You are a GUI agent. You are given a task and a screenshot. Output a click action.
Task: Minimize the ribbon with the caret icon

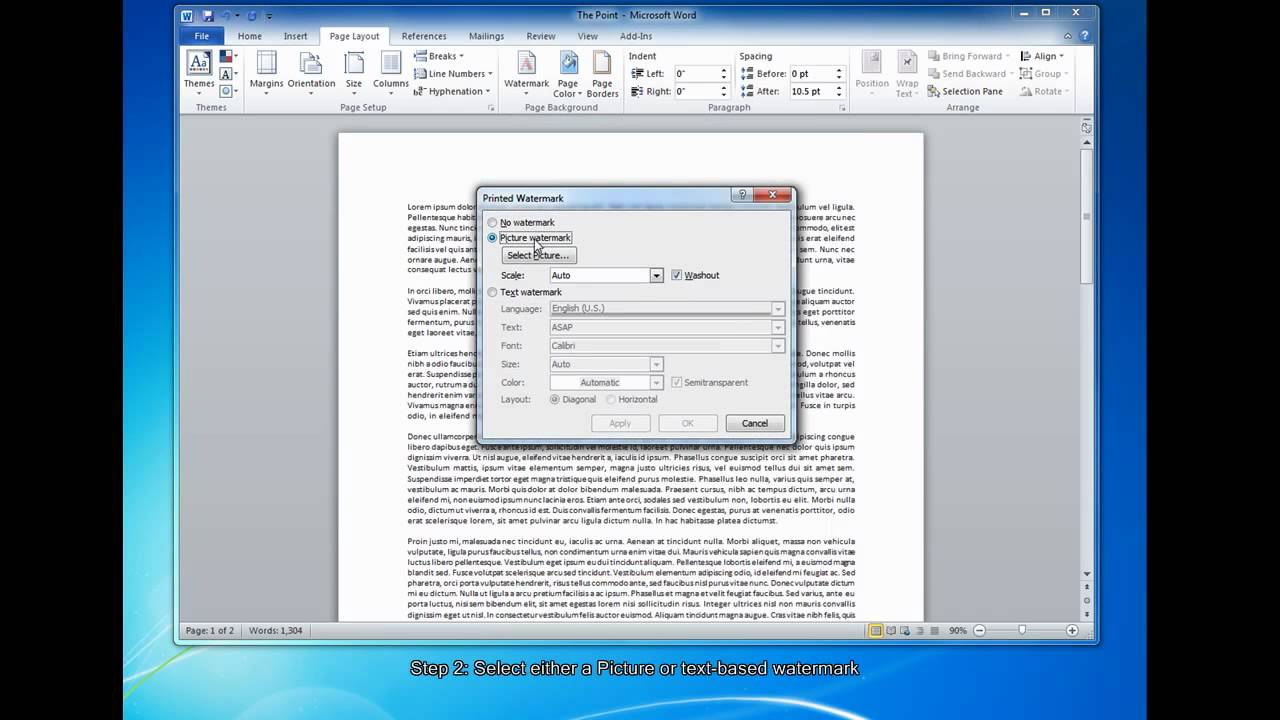1068,36
